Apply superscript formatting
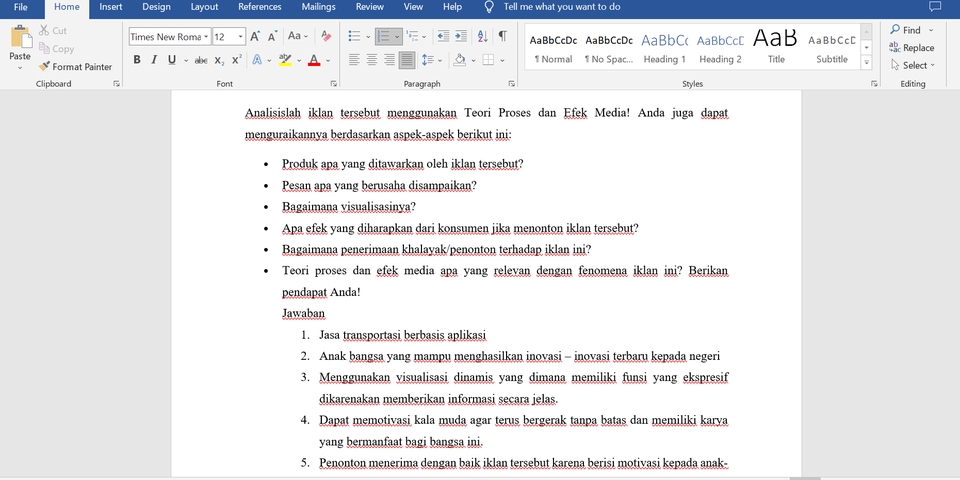The image size is (960, 480). (x=236, y=60)
